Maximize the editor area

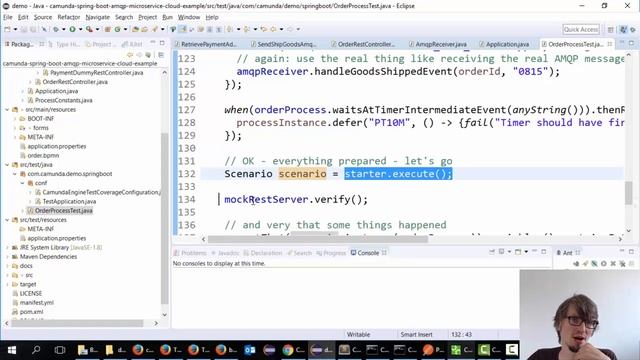pos(631,43)
